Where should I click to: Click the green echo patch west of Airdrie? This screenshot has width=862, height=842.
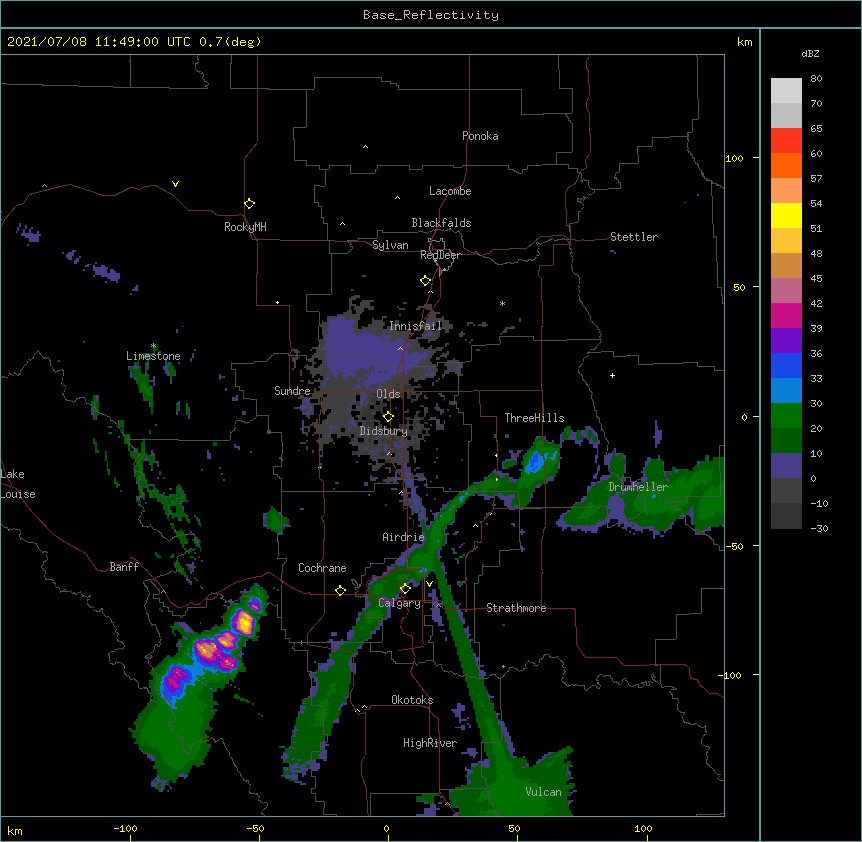click(x=275, y=520)
